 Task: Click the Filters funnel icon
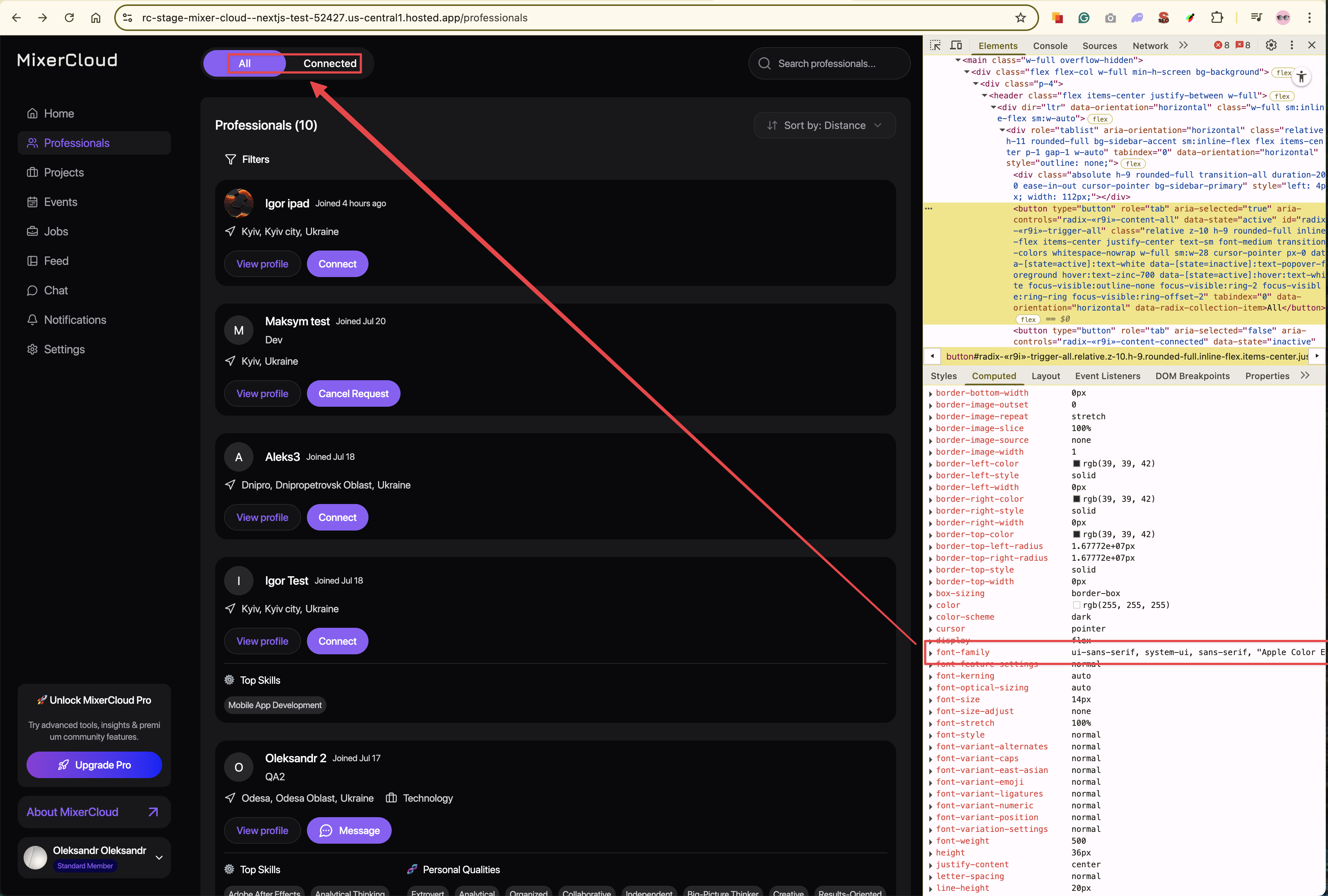click(230, 160)
